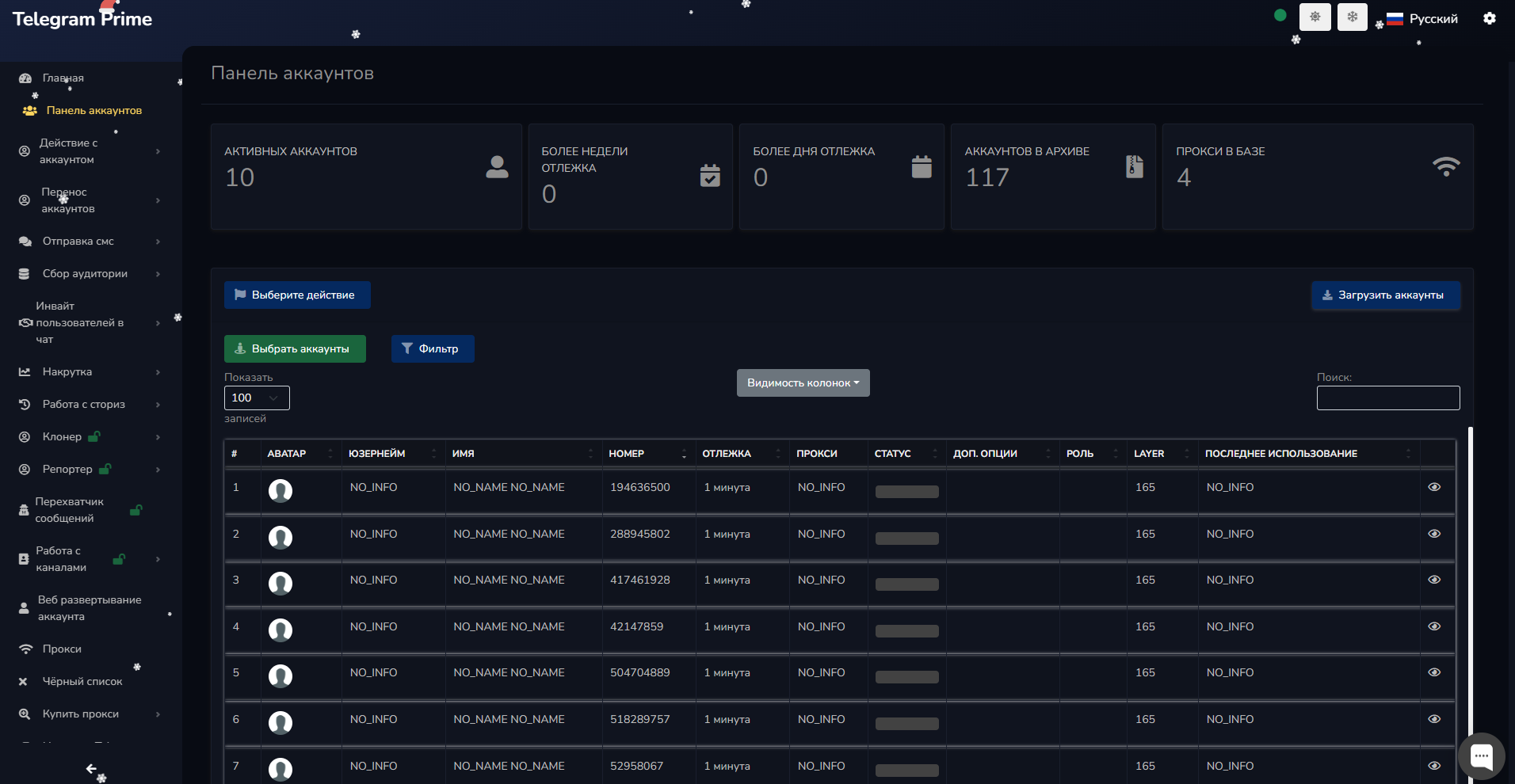Image resolution: width=1515 pixels, height=784 pixels.
Task: Switch language from Русский
Action: pos(1422,19)
